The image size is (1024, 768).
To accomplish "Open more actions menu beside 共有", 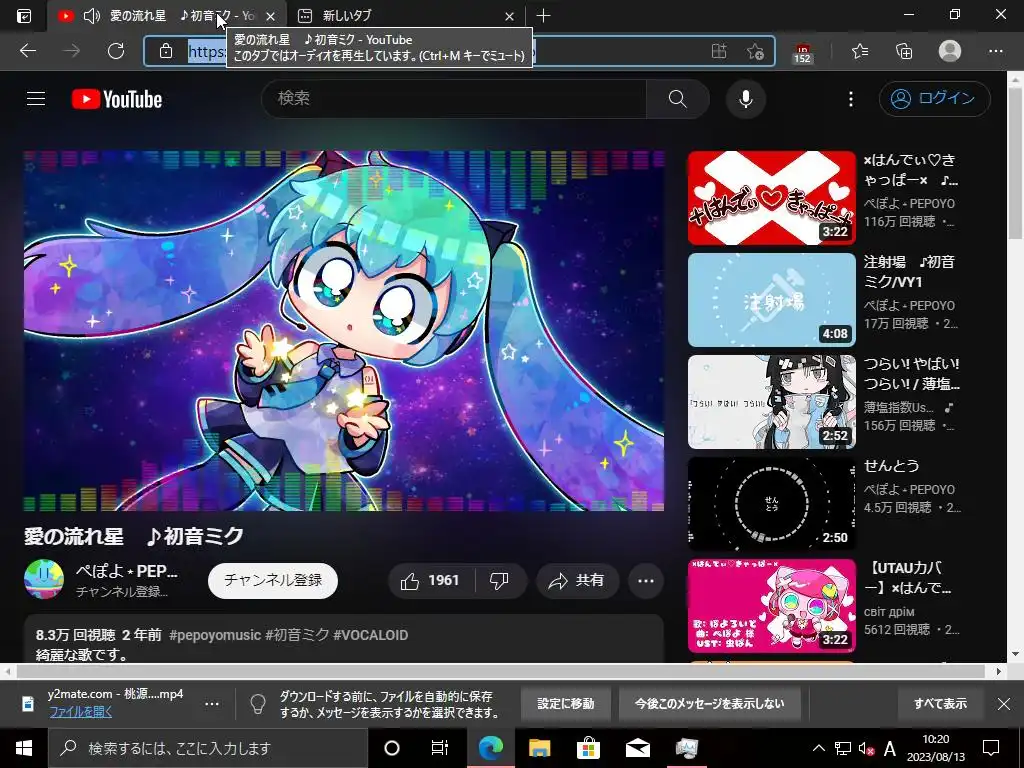I will click(x=646, y=581).
